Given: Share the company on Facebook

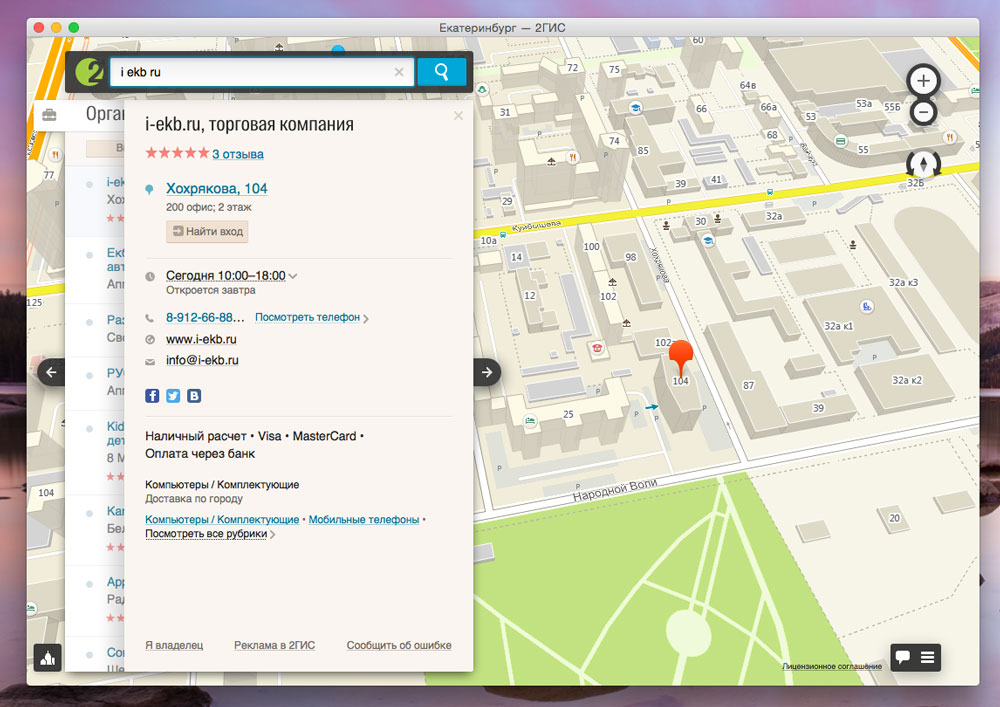Looking at the screenshot, I should point(153,396).
